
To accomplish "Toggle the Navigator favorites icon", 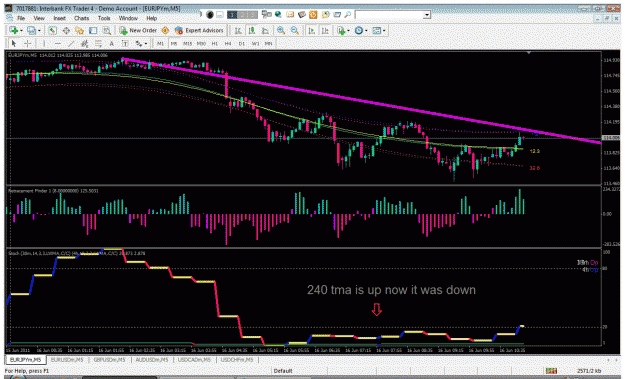I will coord(79,30).
